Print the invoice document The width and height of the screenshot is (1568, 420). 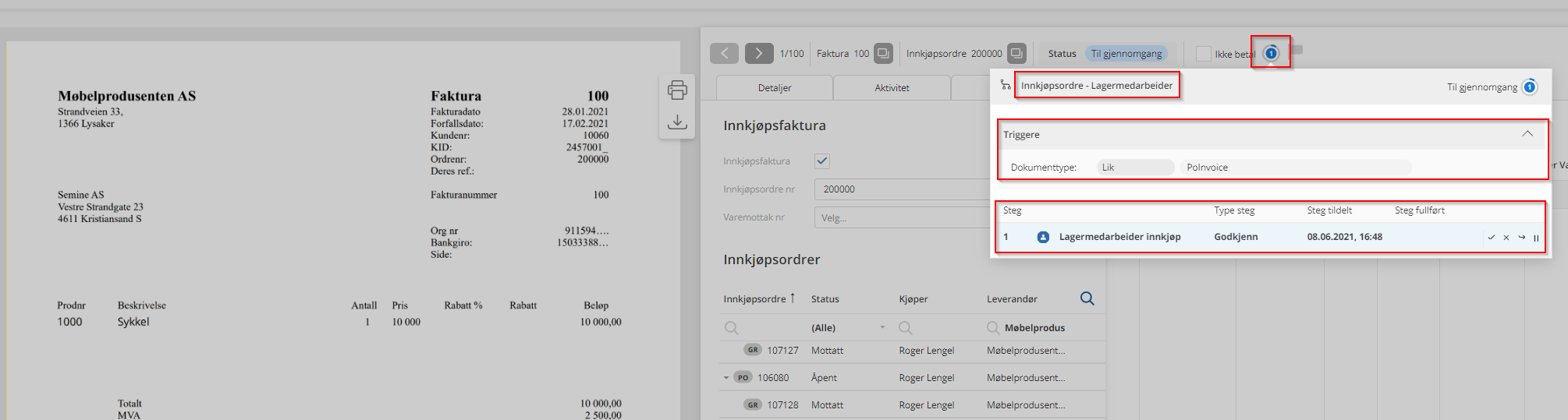(677, 90)
